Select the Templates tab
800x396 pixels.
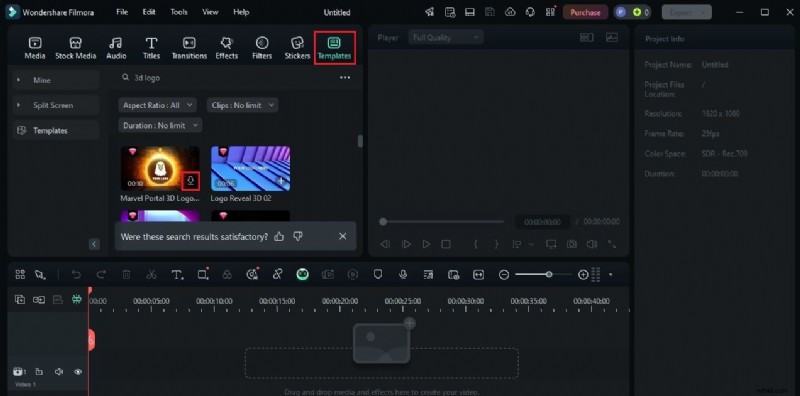click(x=334, y=48)
